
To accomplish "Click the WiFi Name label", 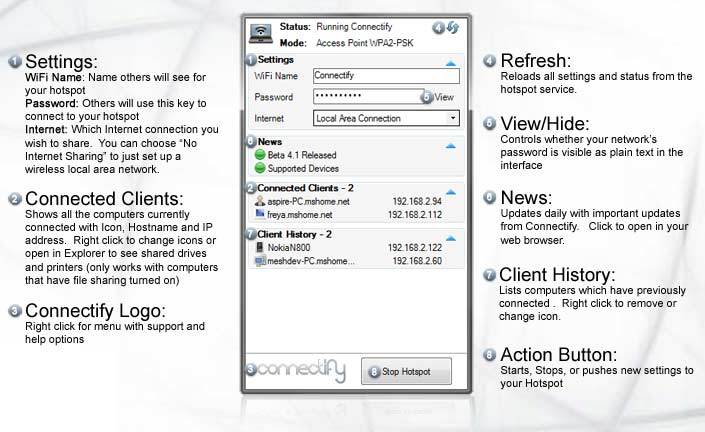I will [276, 76].
